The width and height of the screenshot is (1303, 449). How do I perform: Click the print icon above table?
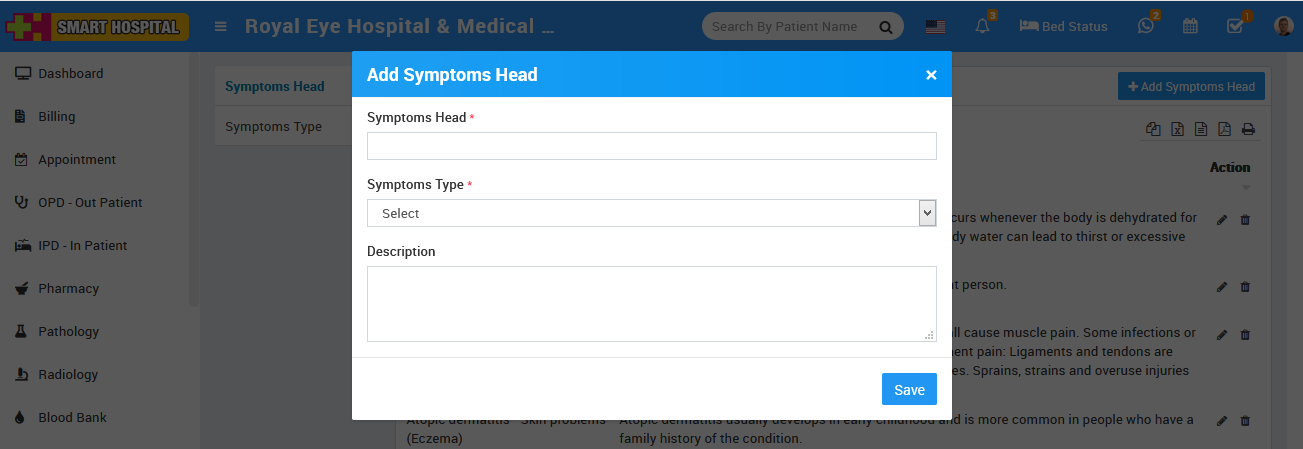coord(1248,129)
